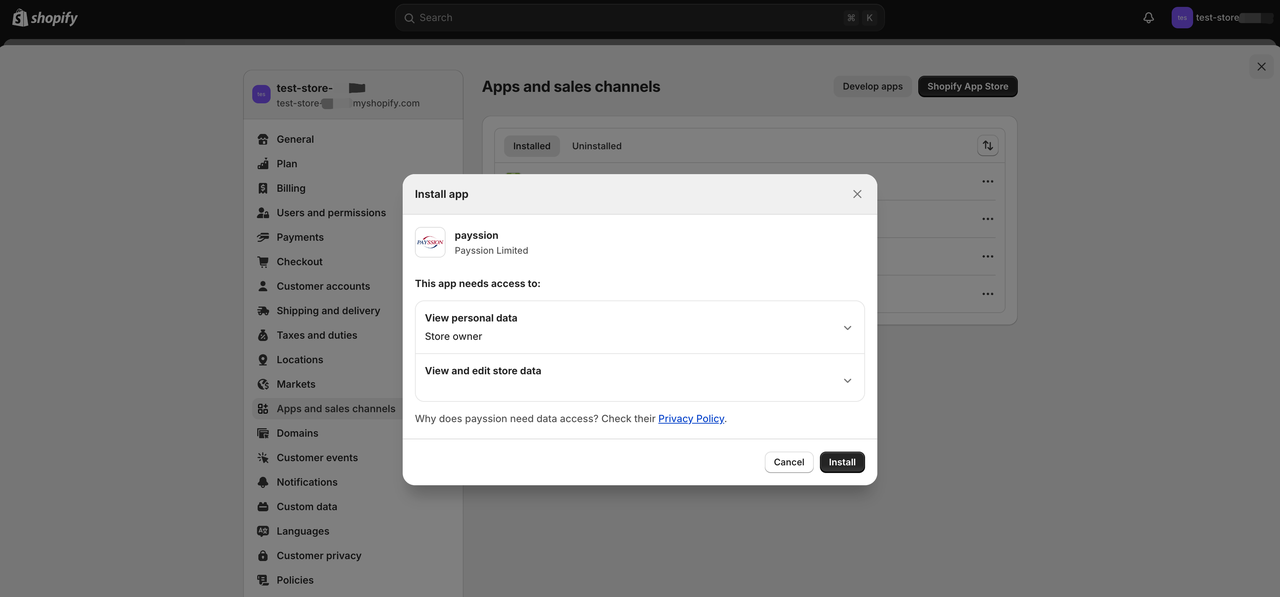
Task: Select Languages in the sidebar
Action: click(303, 530)
